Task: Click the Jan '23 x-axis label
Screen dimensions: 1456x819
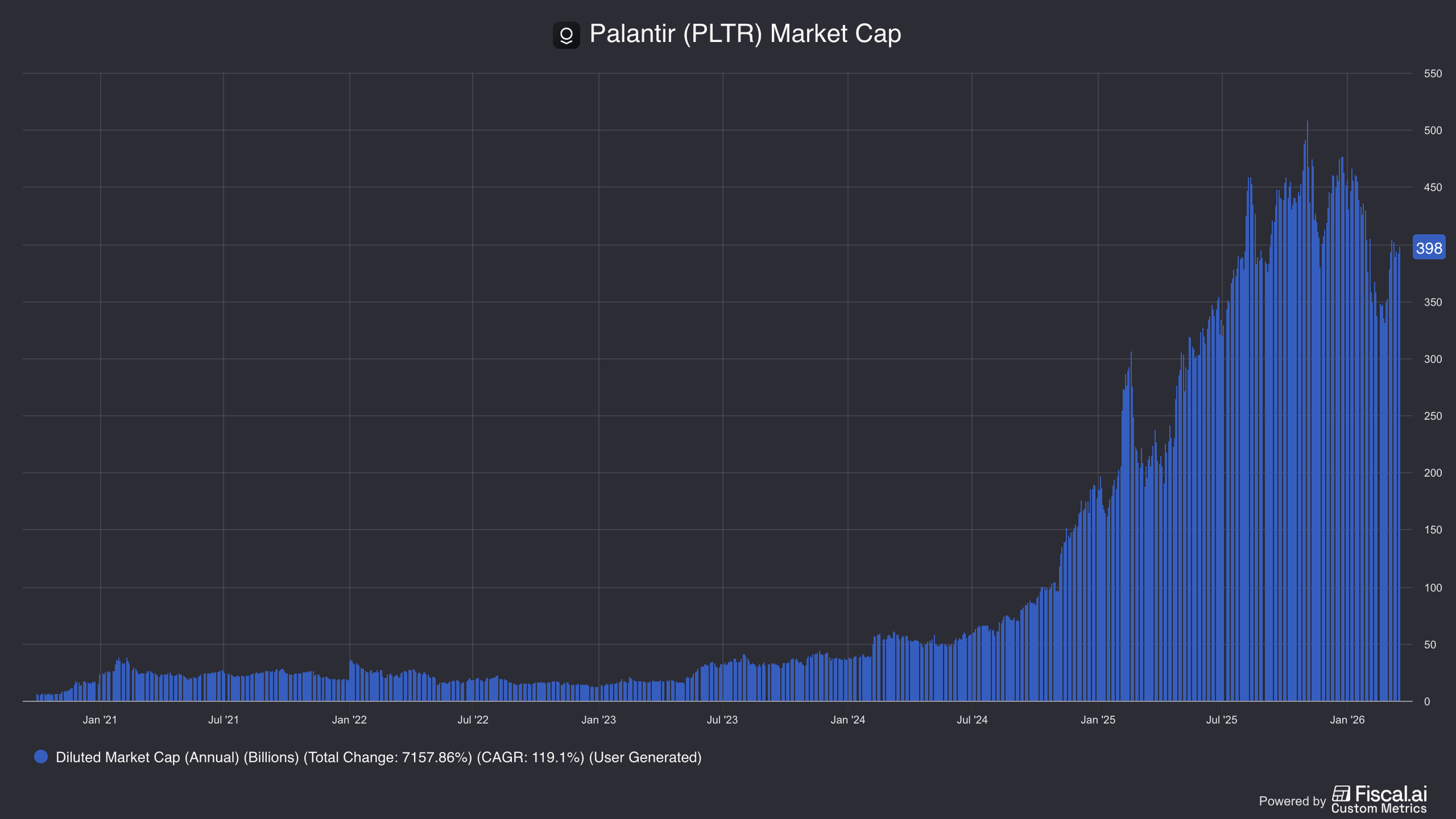Action: click(599, 720)
